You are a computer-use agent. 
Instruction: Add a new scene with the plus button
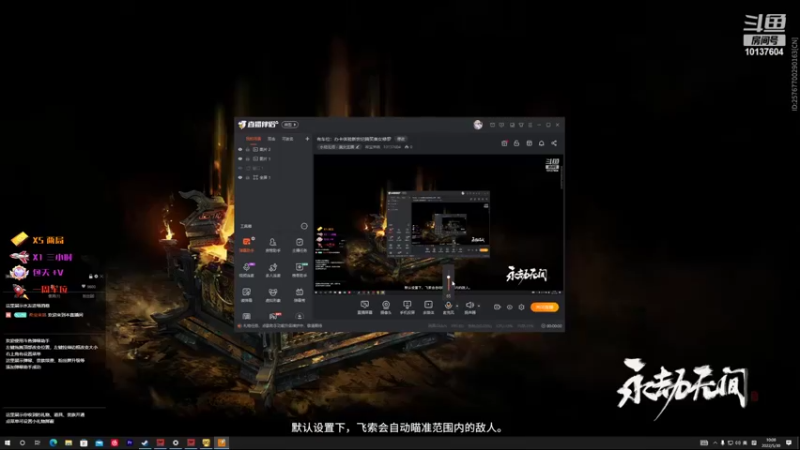307,139
